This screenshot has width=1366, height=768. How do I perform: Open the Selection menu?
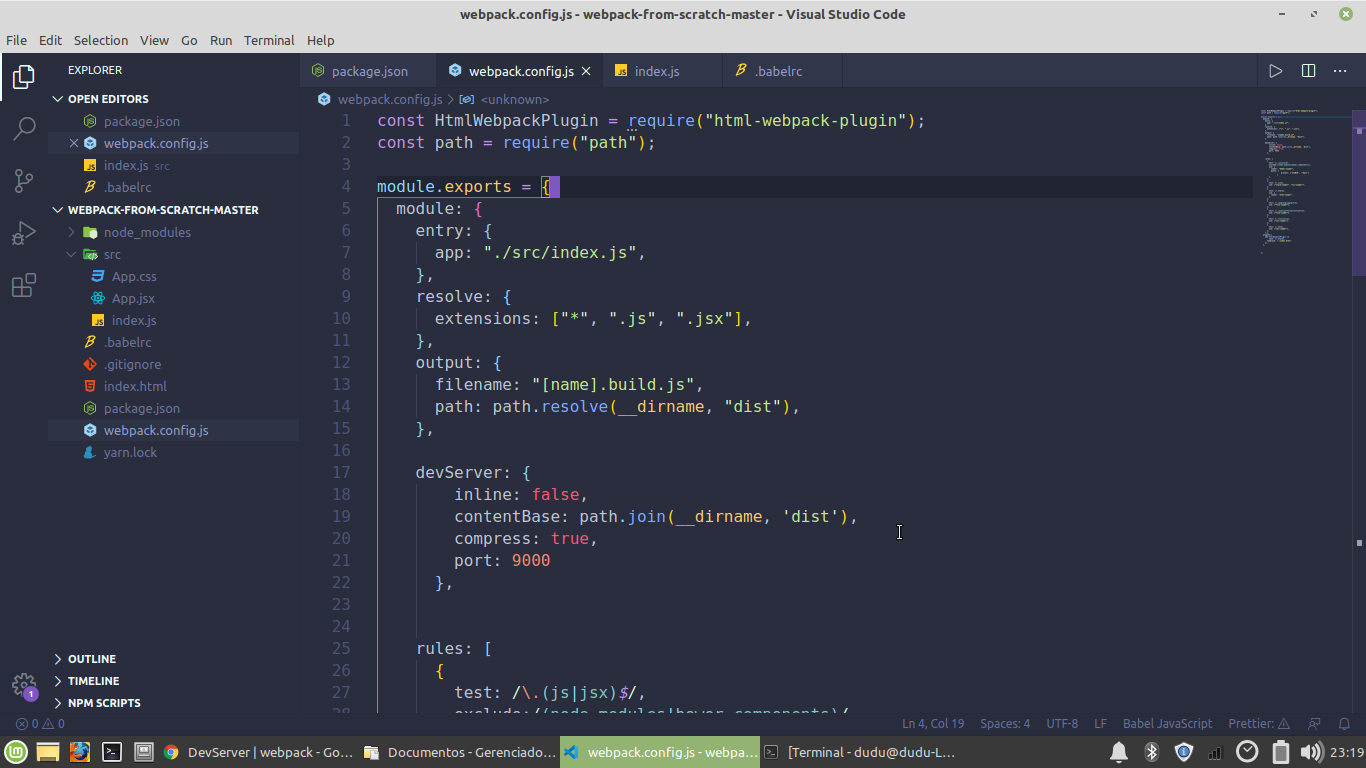101,40
